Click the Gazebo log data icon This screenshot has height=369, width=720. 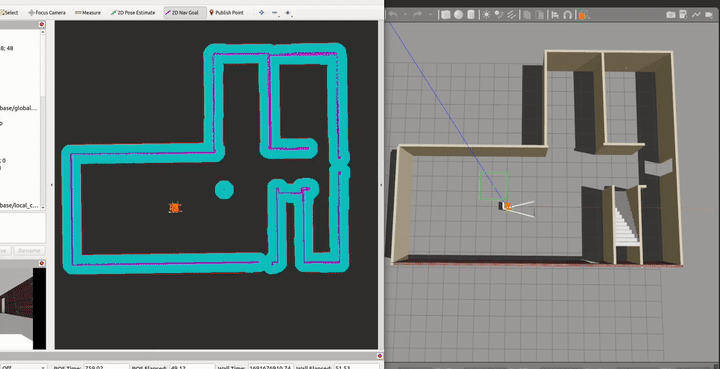click(683, 15)
